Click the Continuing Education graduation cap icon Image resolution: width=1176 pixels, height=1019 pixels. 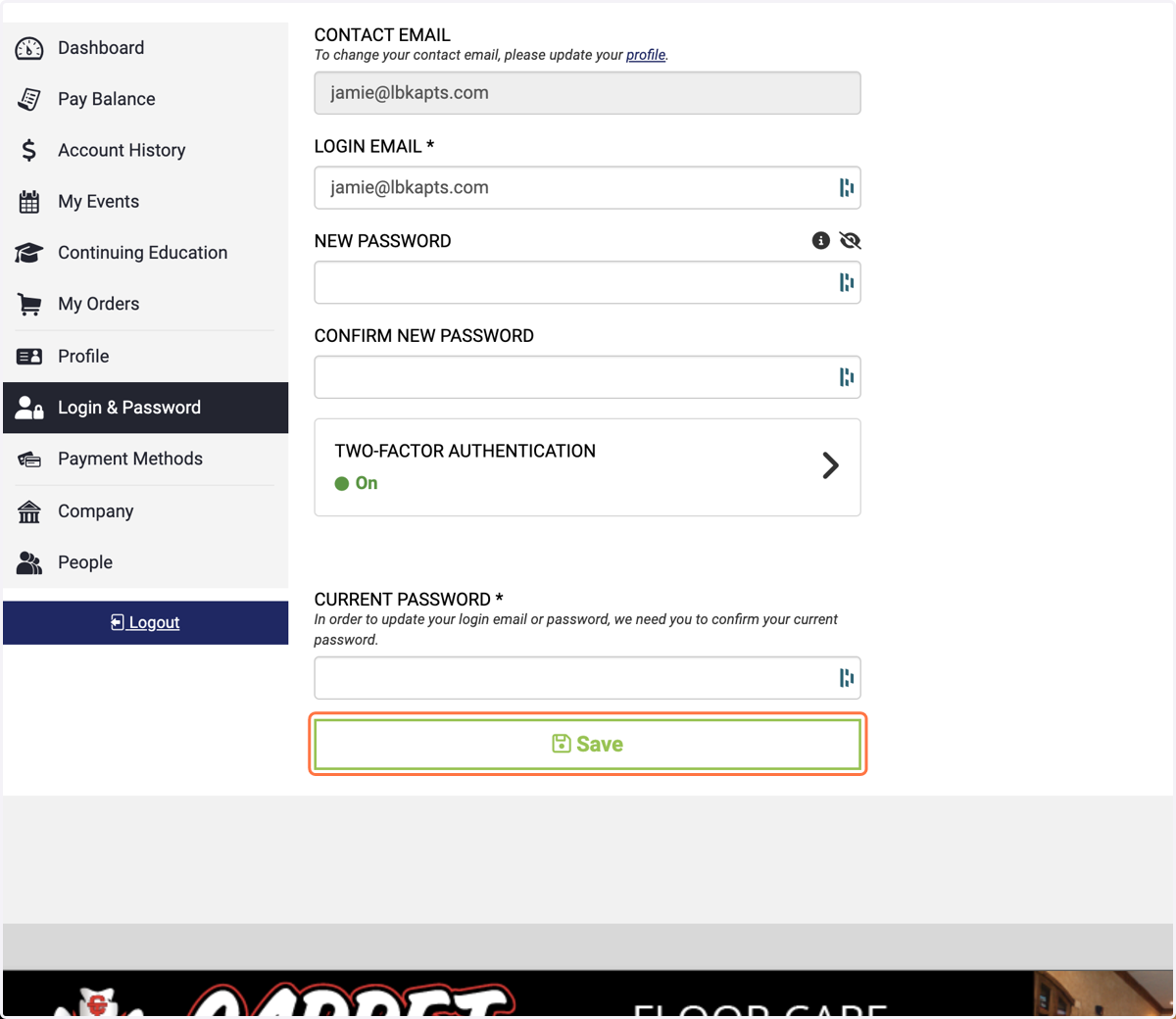29,253
